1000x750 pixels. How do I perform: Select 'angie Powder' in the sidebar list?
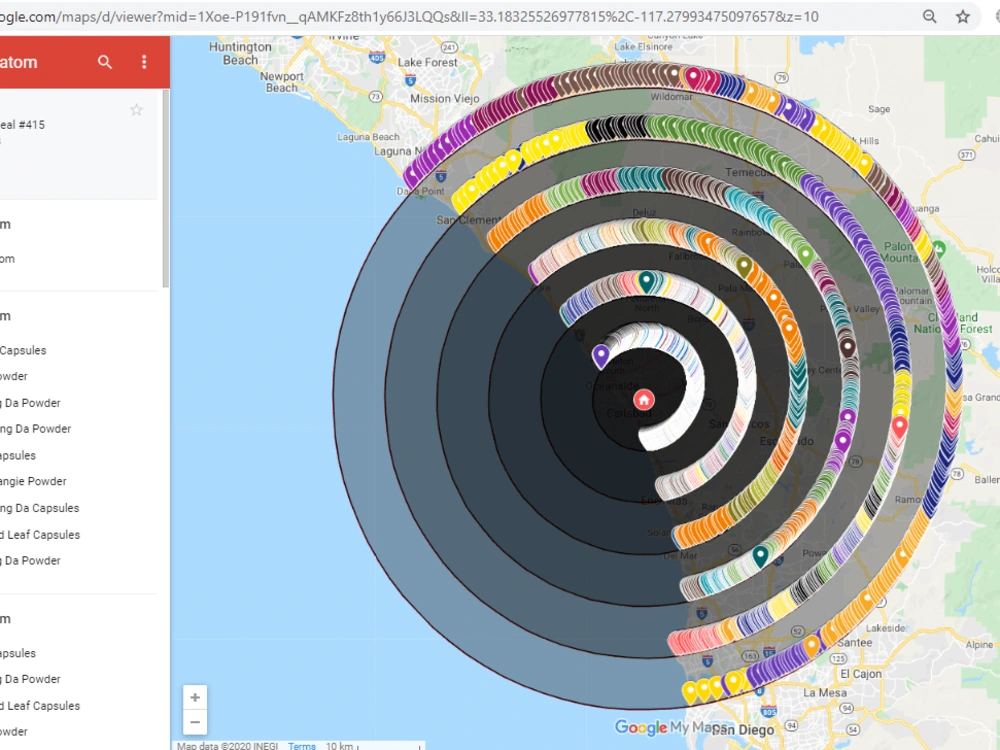click(33, 481)
